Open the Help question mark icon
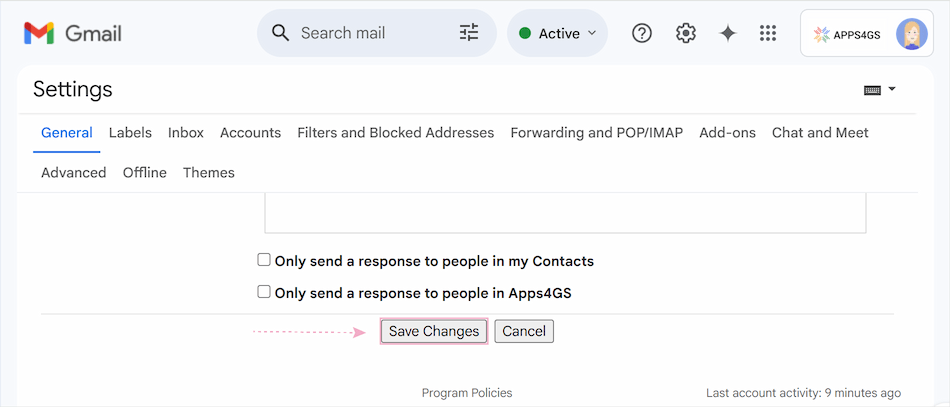 click(x=642, y=33)
